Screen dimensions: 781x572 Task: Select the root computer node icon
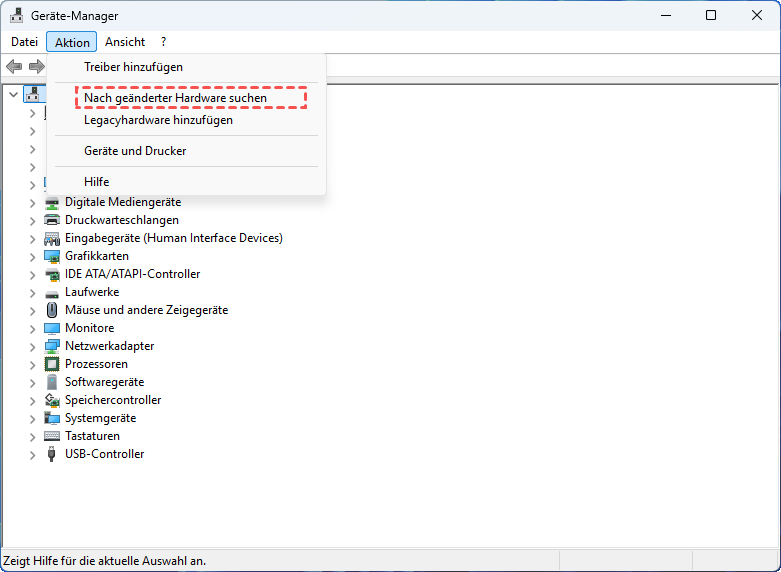(33, 94)
